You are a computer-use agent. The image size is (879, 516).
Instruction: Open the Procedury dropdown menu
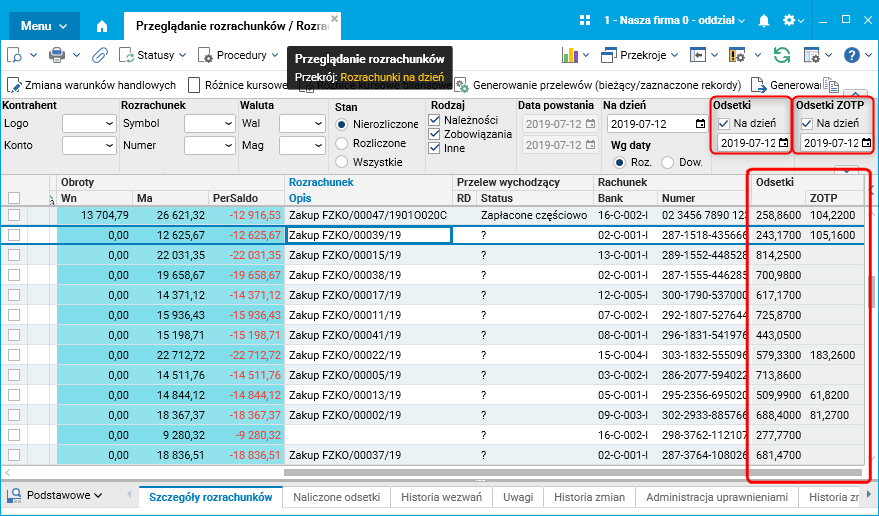(x=240, y=55)
